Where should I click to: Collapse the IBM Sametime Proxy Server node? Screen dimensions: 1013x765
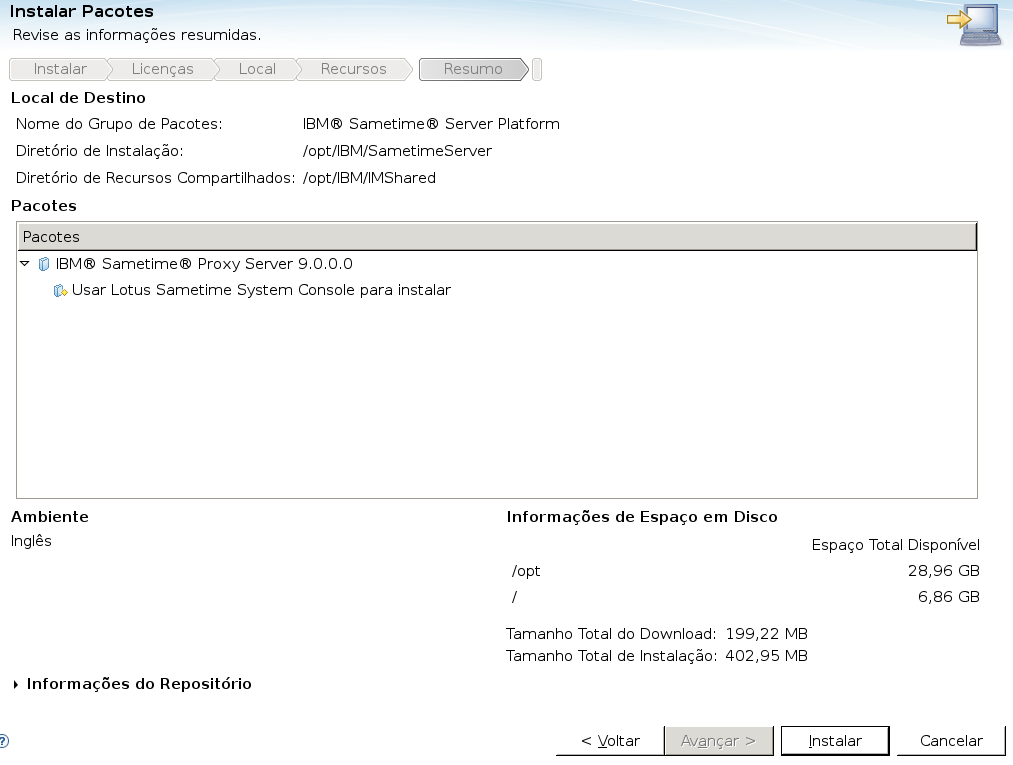[x=25, y=264]
